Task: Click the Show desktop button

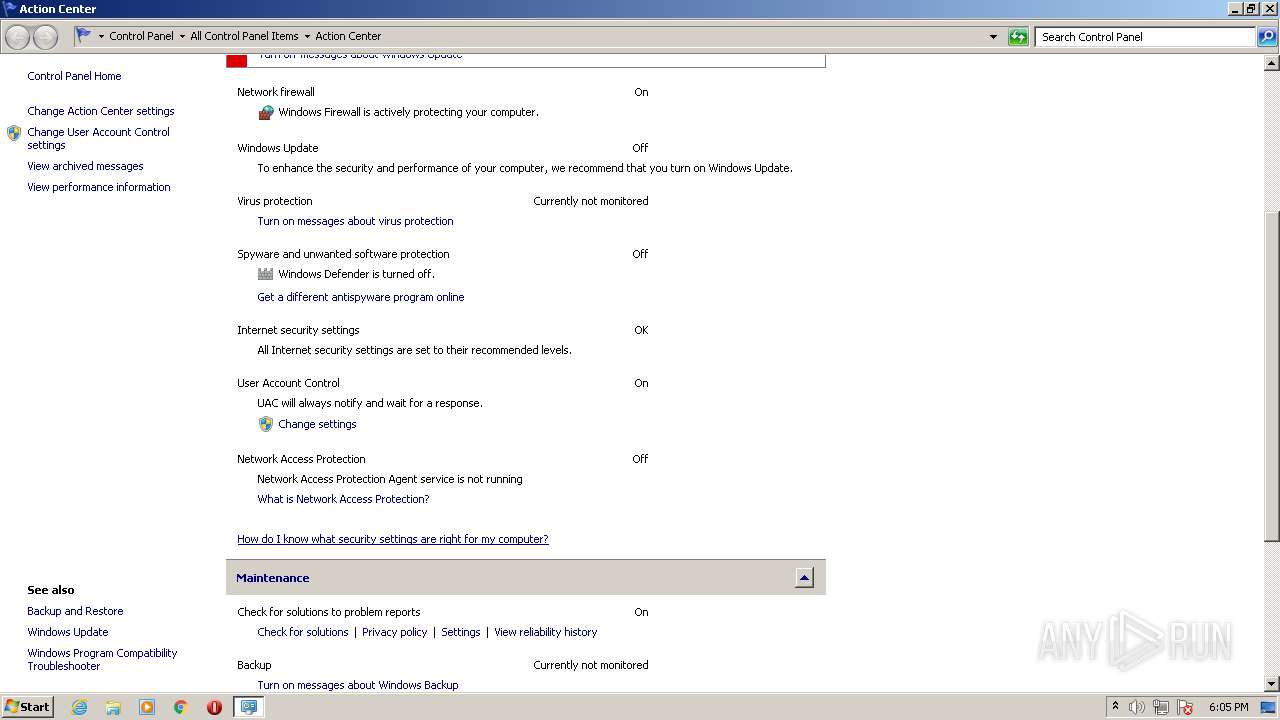Action: click(1269, 707)
